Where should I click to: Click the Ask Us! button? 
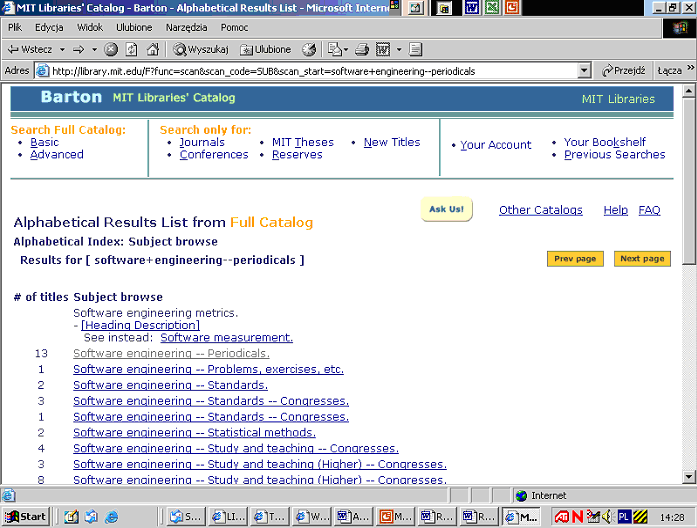(446, 209)
